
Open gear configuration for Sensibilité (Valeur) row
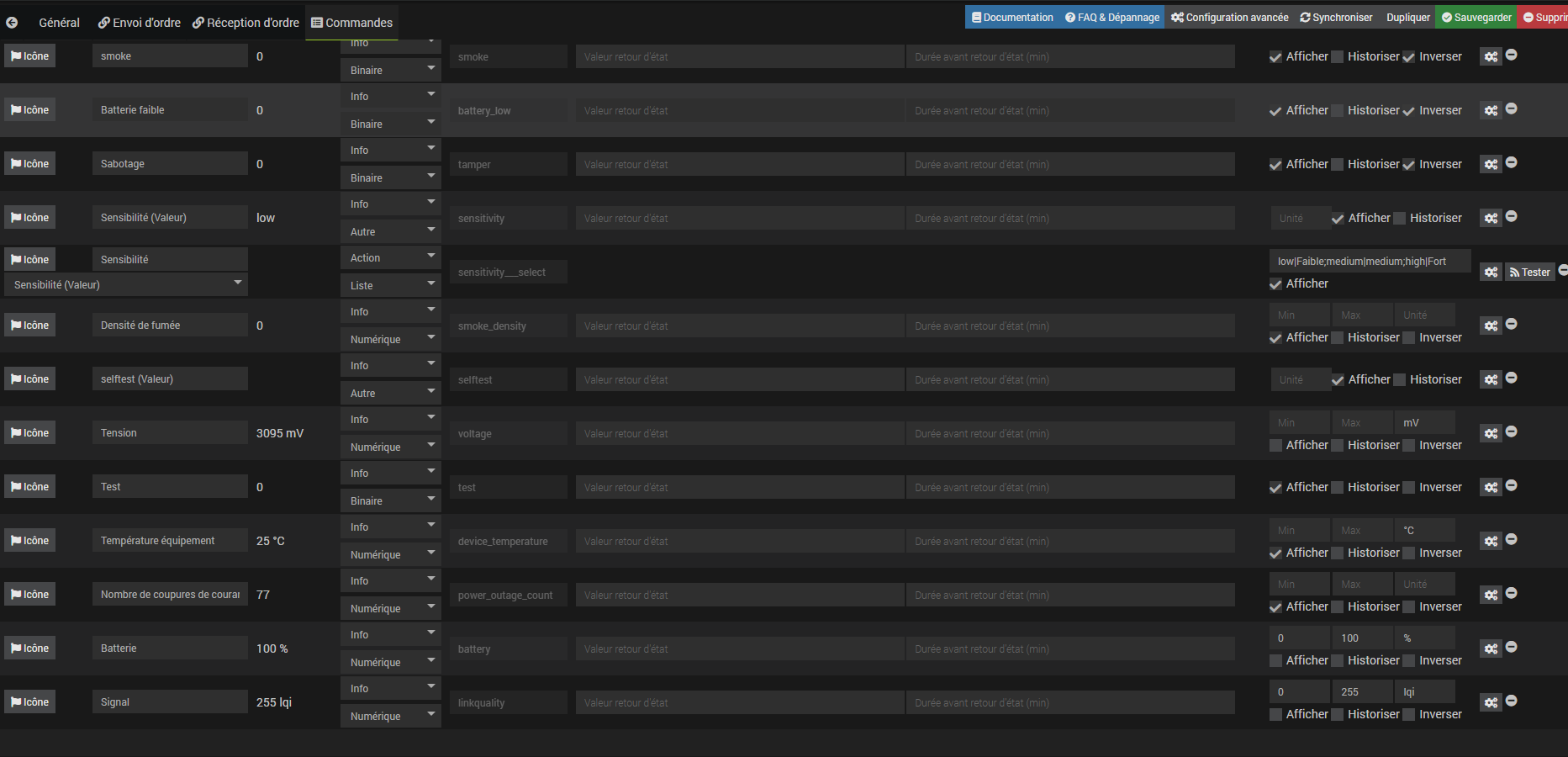coord(1491,218)
